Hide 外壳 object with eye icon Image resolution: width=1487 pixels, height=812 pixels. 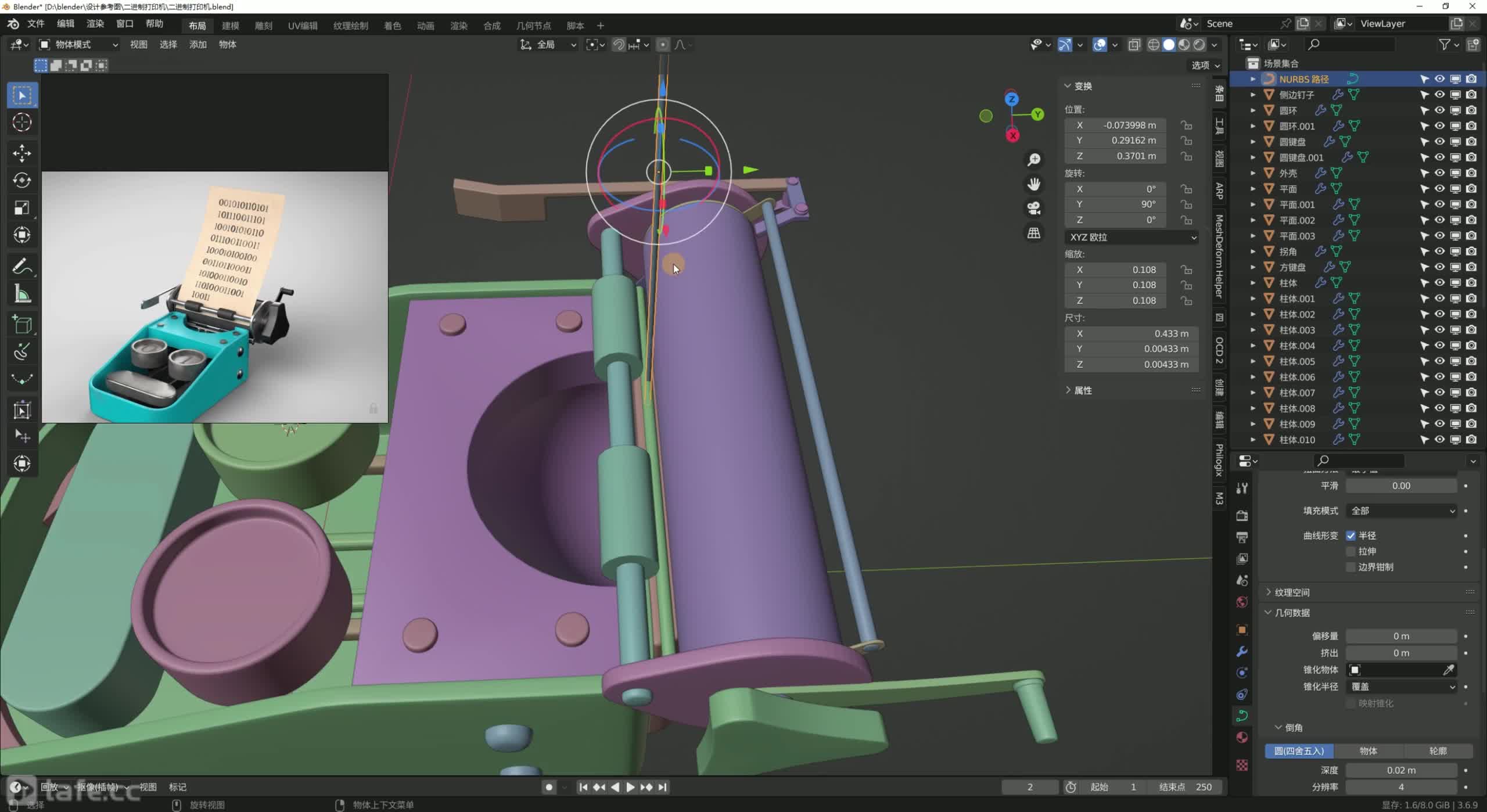(x=1439, y=173)
